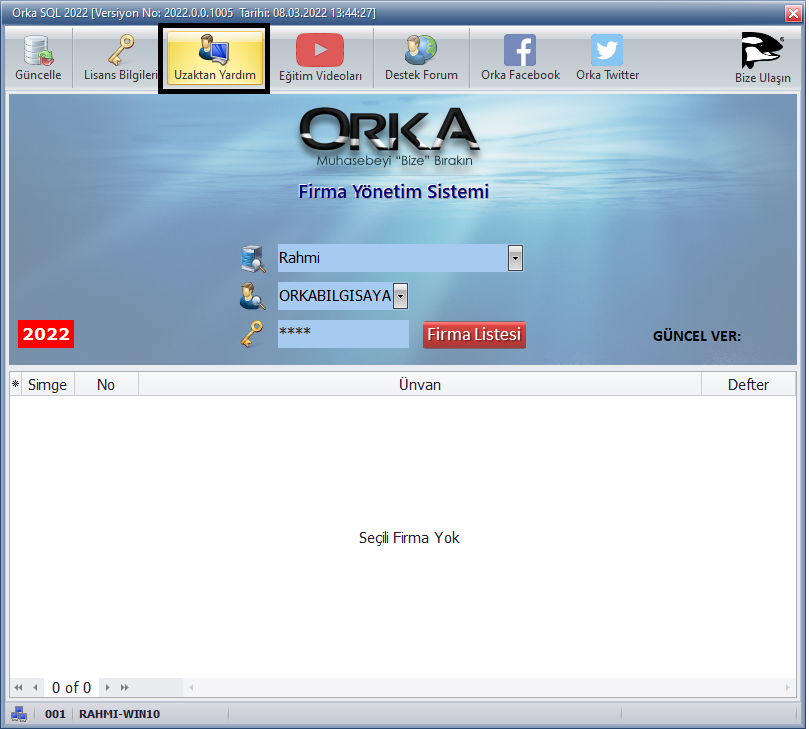Click the Defter column header
The image size is (809, 729).
click(748, 385)
